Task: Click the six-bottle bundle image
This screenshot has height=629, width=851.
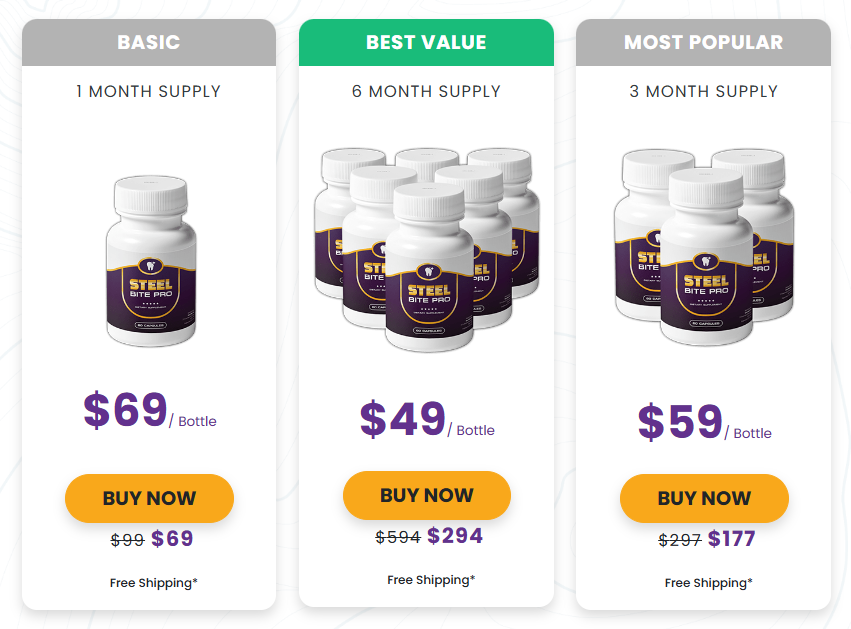Action: click(x=427, y=248)
